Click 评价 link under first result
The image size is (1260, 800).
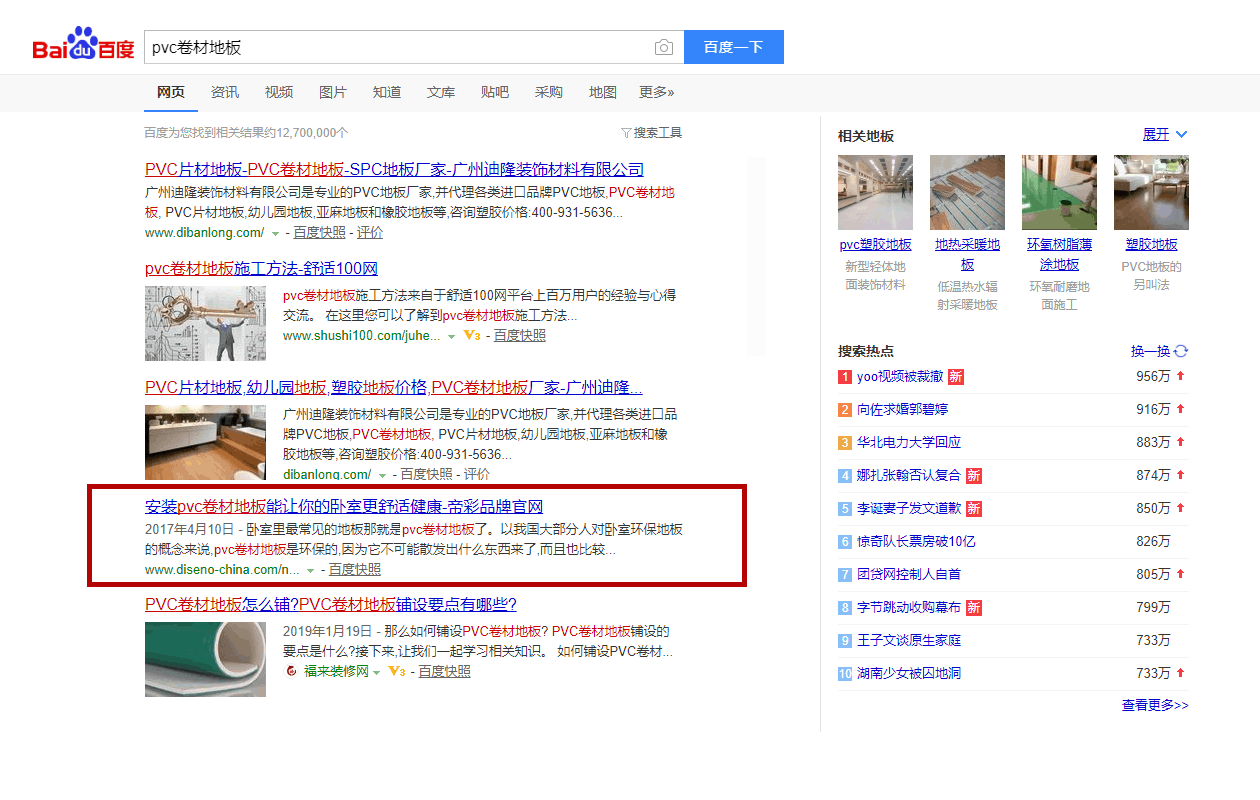tap(370, 233)
